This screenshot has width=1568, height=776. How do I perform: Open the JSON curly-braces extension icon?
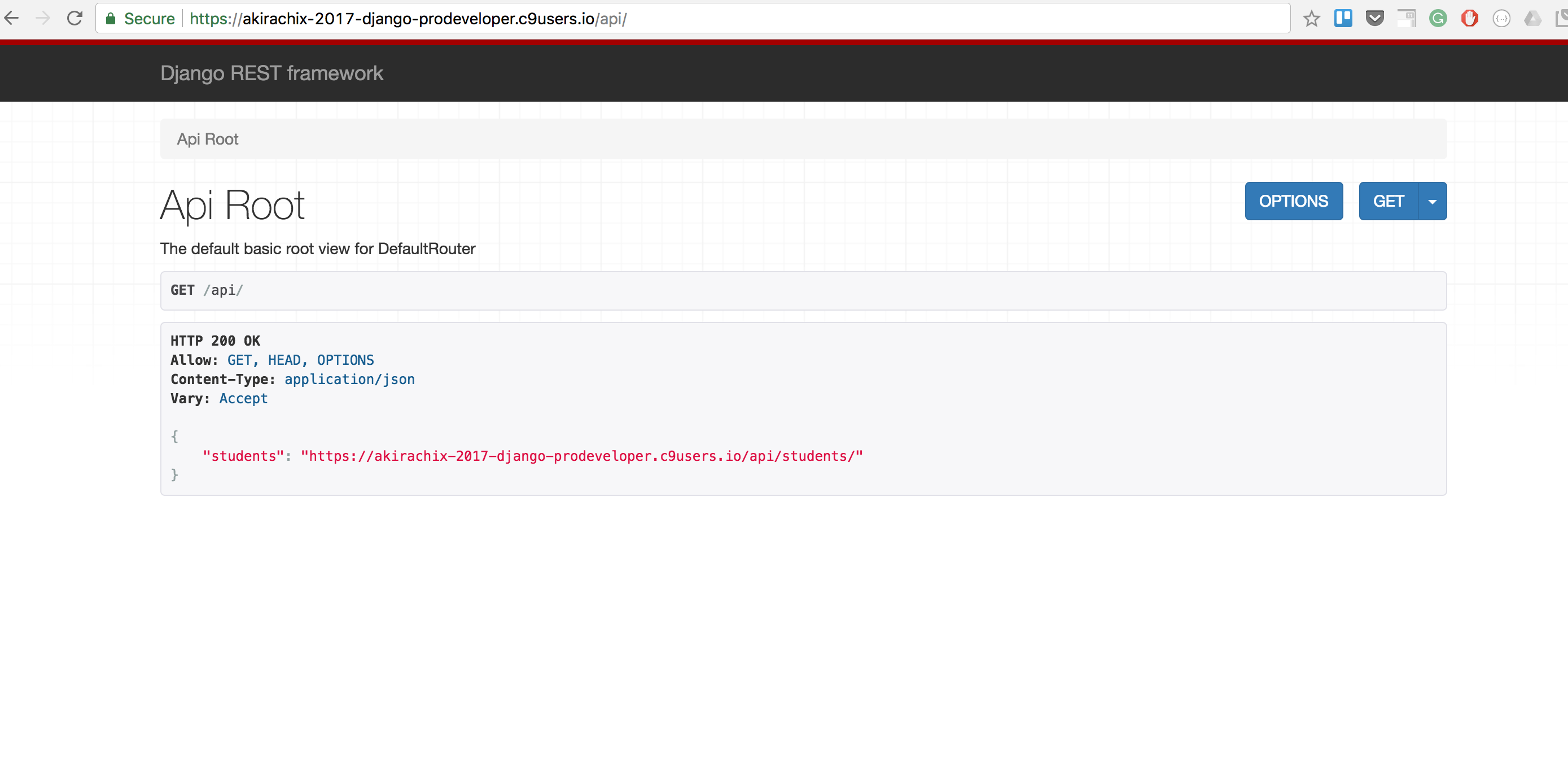click(x=1501, y=19)
